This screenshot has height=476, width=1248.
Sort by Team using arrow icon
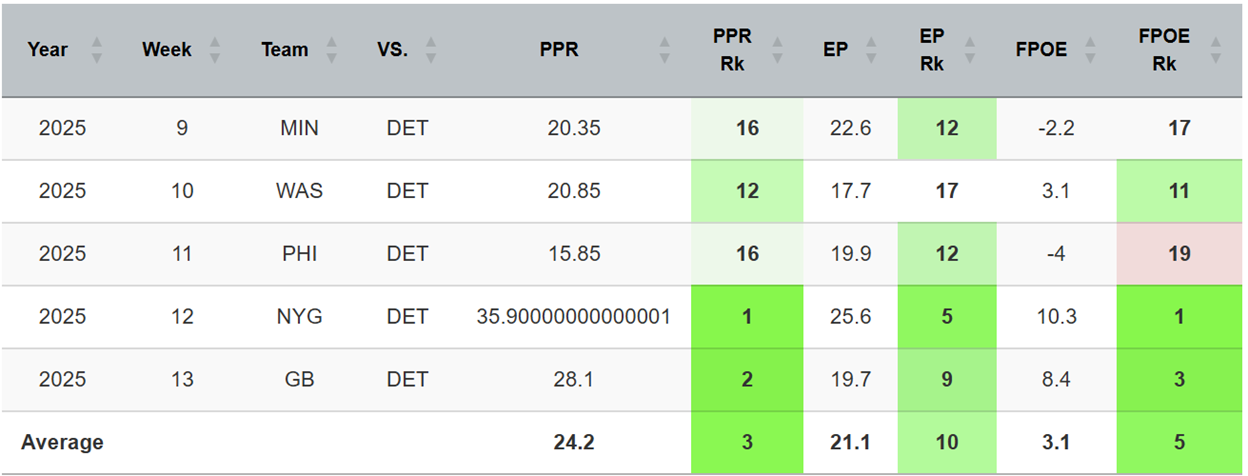[x=332, y=50]
